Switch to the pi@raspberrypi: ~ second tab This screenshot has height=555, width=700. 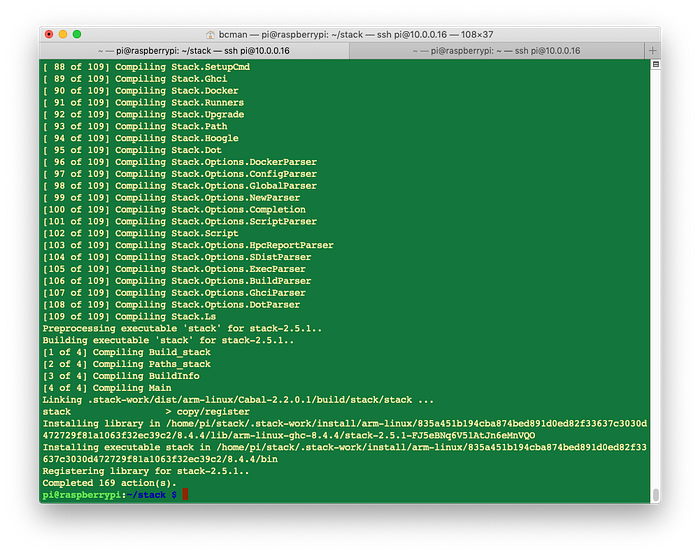(x=496, y=51)
